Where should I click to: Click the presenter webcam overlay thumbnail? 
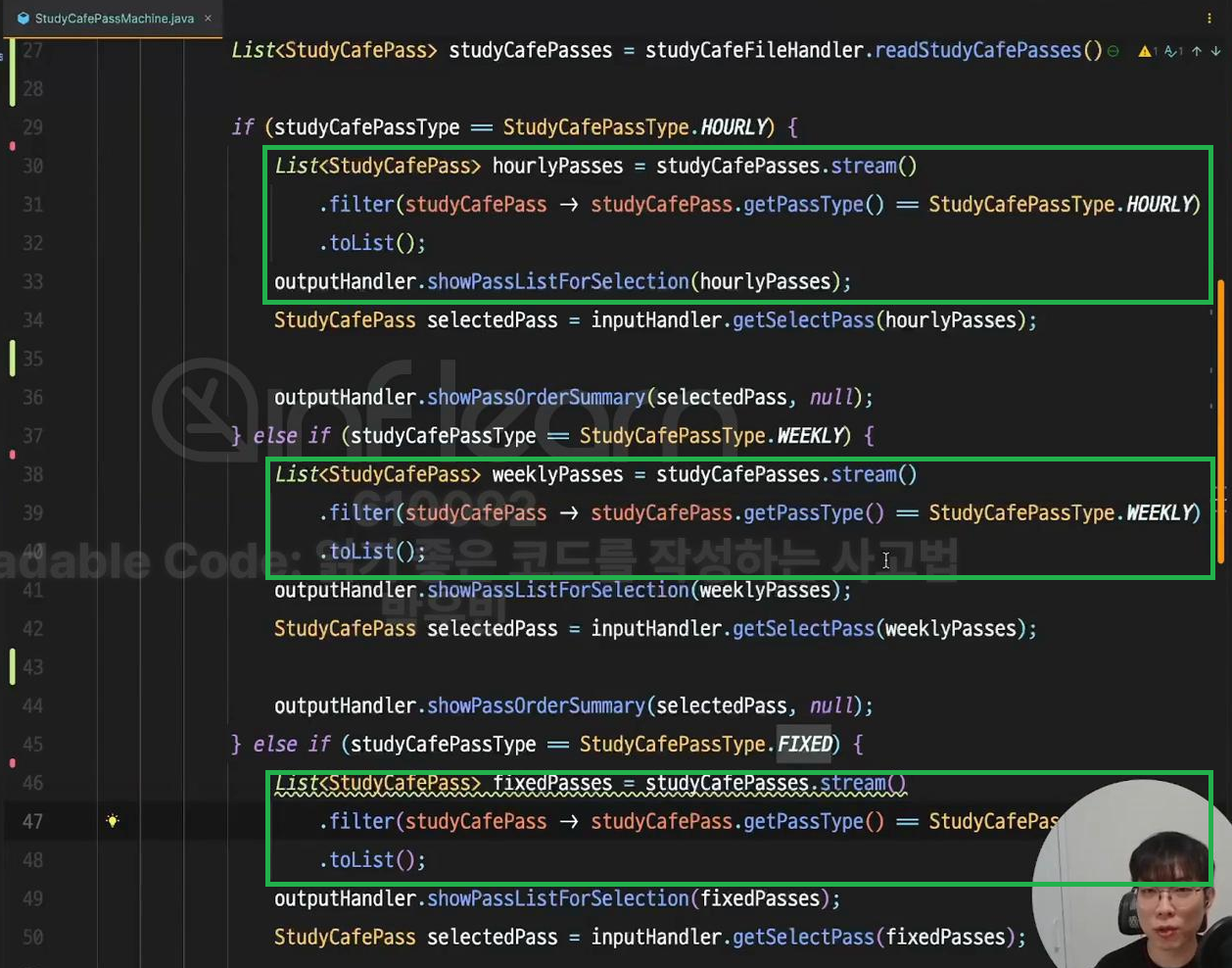(x=1131, y=874)
